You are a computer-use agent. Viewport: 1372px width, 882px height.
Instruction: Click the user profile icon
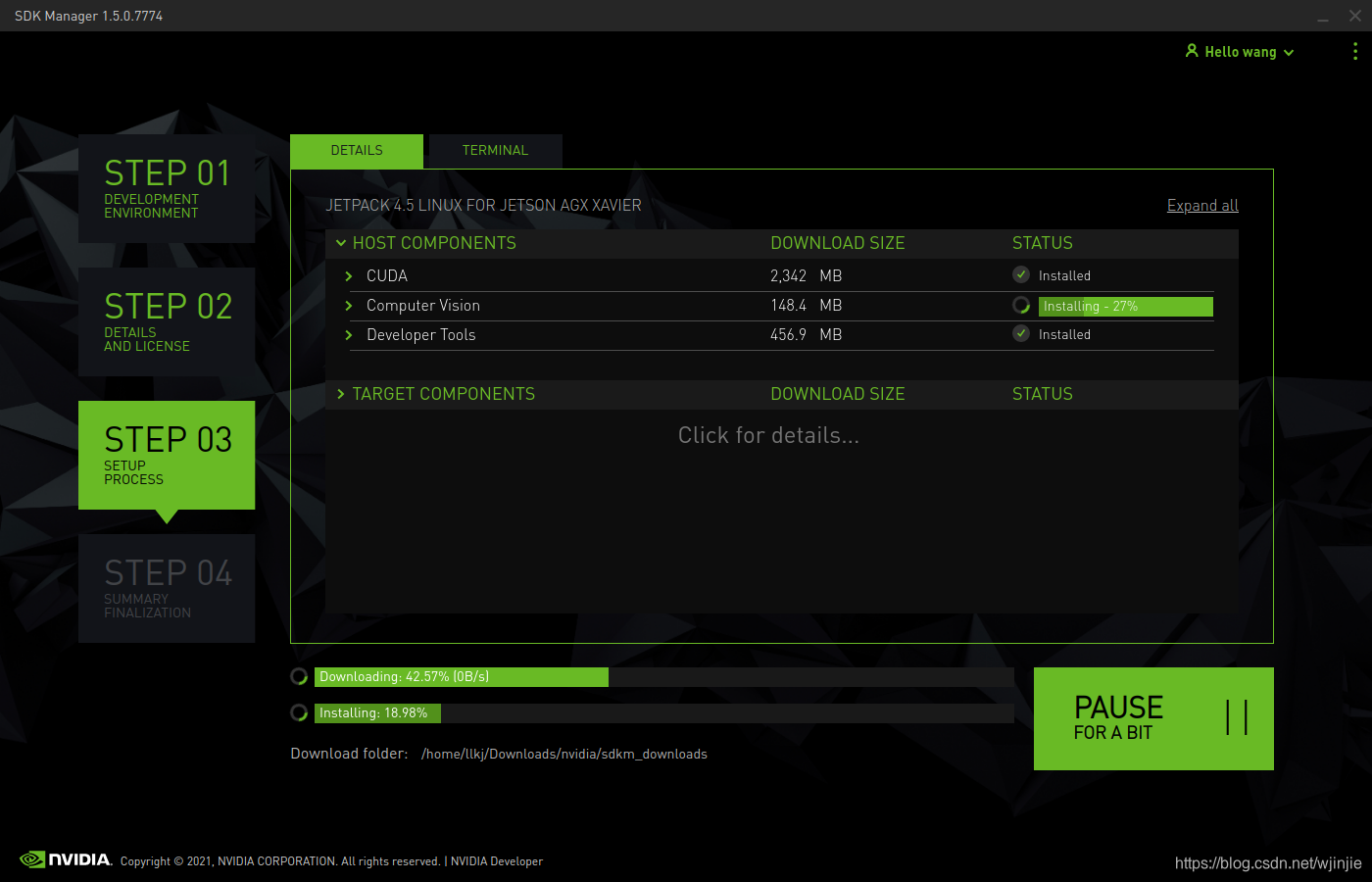coord(1192,51)
